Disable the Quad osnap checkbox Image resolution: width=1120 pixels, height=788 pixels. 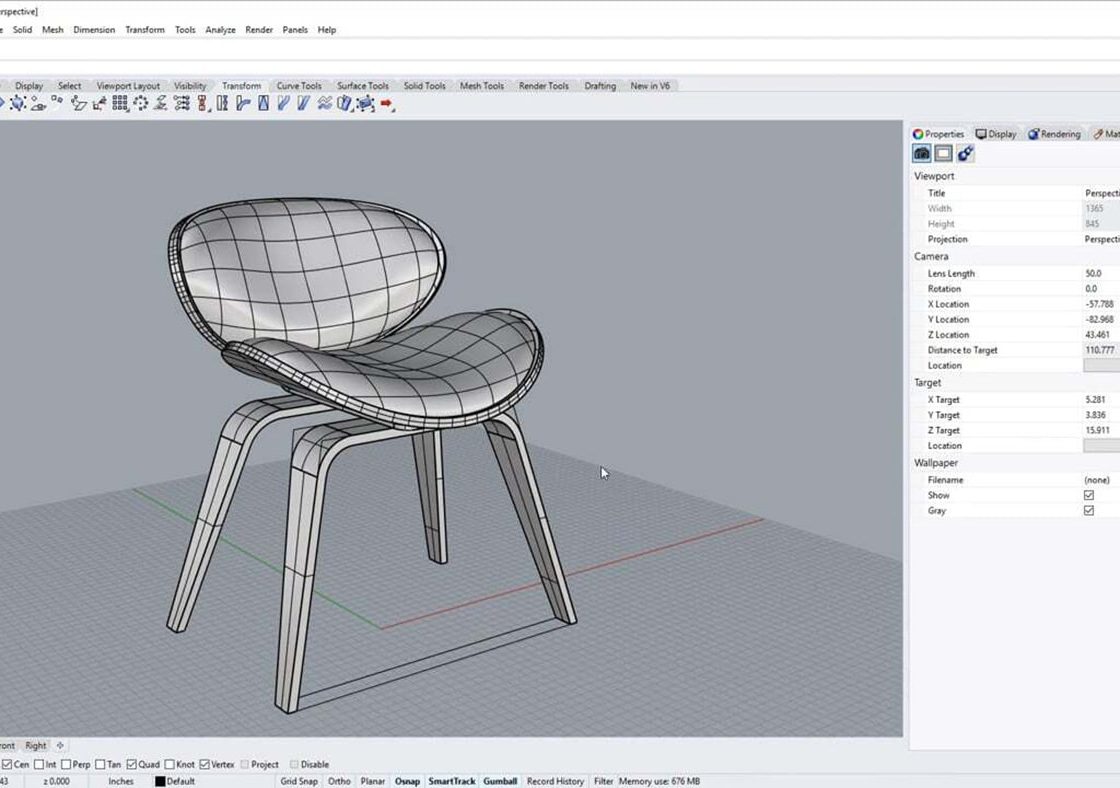(132, 765)
